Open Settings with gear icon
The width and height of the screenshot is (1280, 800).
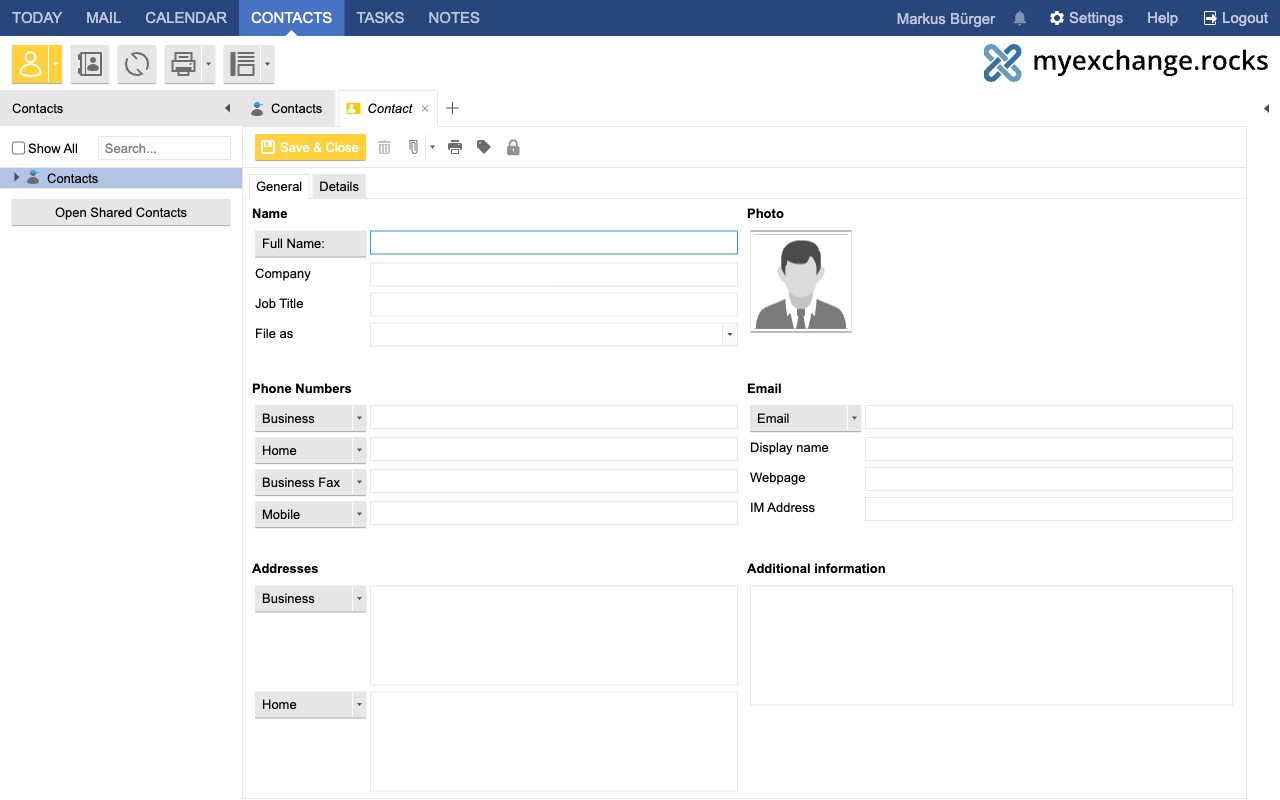click(1086, 18)
